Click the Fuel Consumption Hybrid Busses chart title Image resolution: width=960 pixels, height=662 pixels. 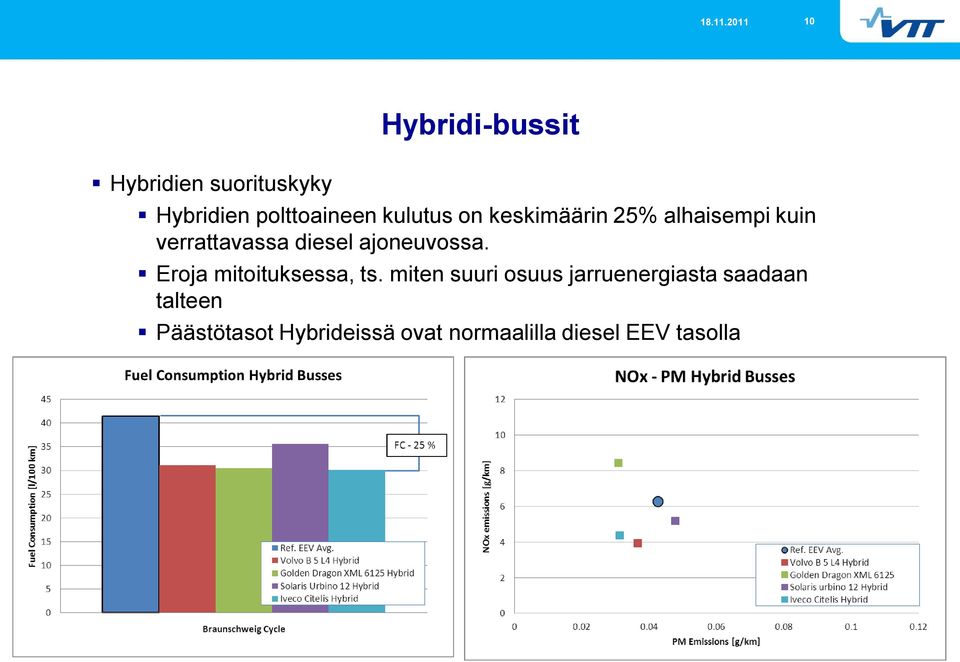pos(233,375)
